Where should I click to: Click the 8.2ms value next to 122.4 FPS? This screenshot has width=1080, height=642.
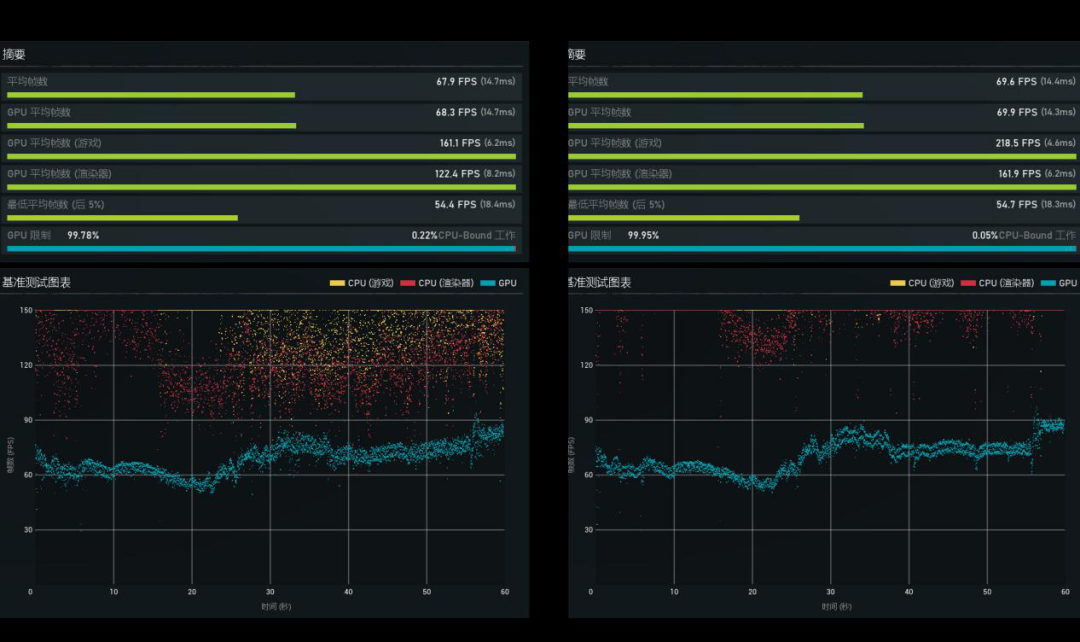pyautogui.click(x=499, y=174)
